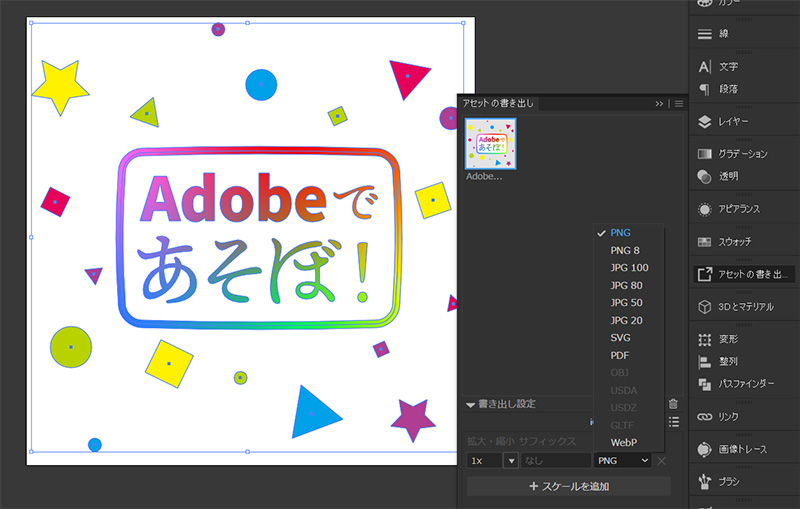Select the large olive-green circle on the canvas
The width and height of the screenshot is (800, 509).
(x=71, y=347)
